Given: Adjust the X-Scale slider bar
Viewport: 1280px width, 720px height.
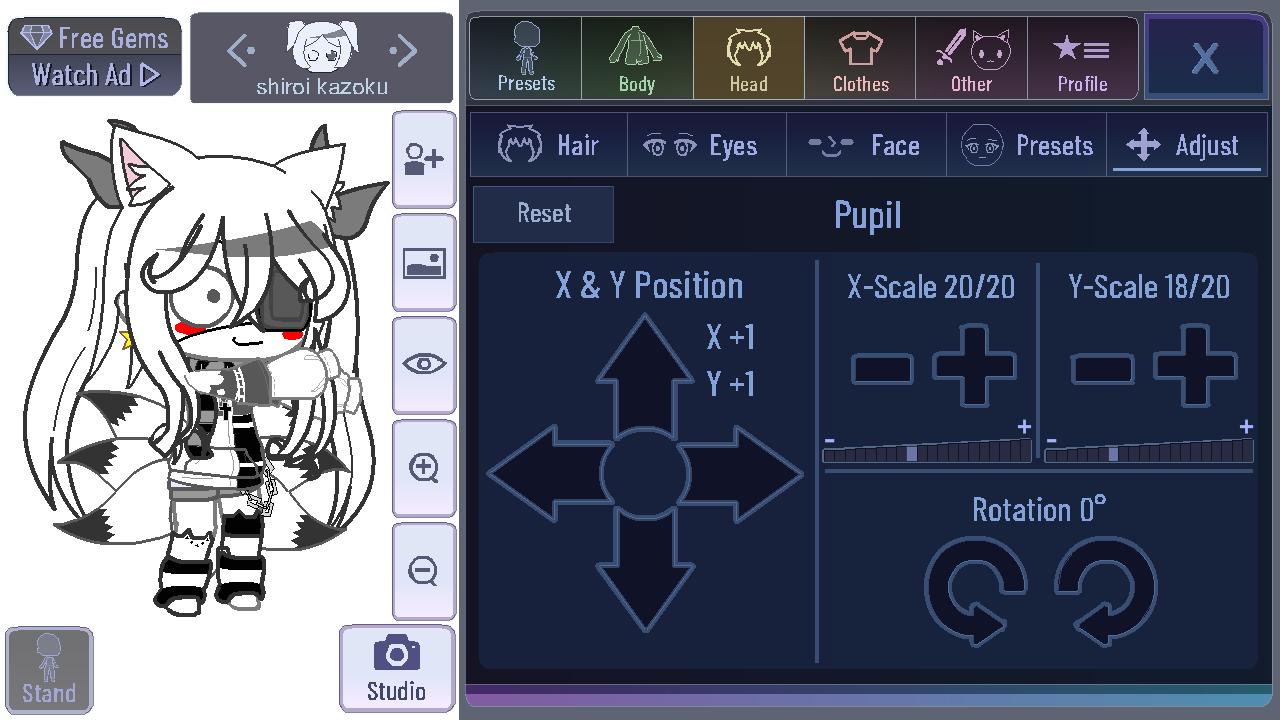Looking at the screenshot, I should click(x=927, y=452).
